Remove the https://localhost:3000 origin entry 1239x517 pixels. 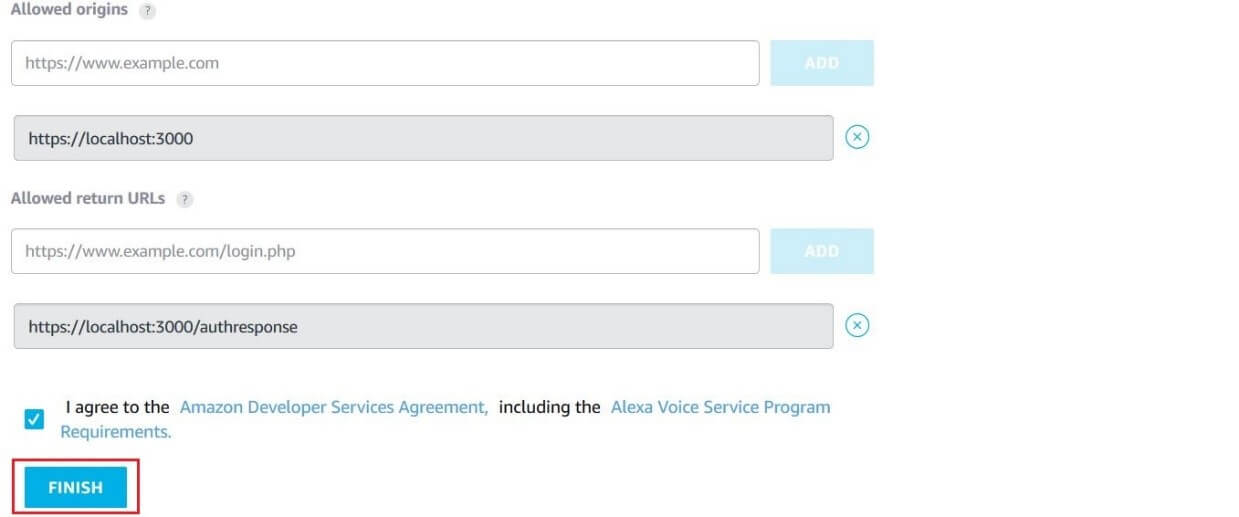(x=857, y=137)
